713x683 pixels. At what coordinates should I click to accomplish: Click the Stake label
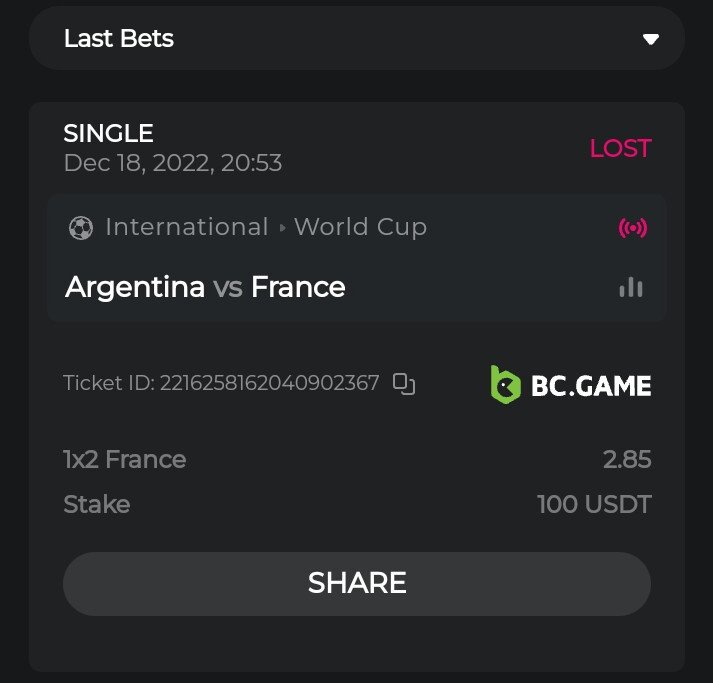(96, 505)
